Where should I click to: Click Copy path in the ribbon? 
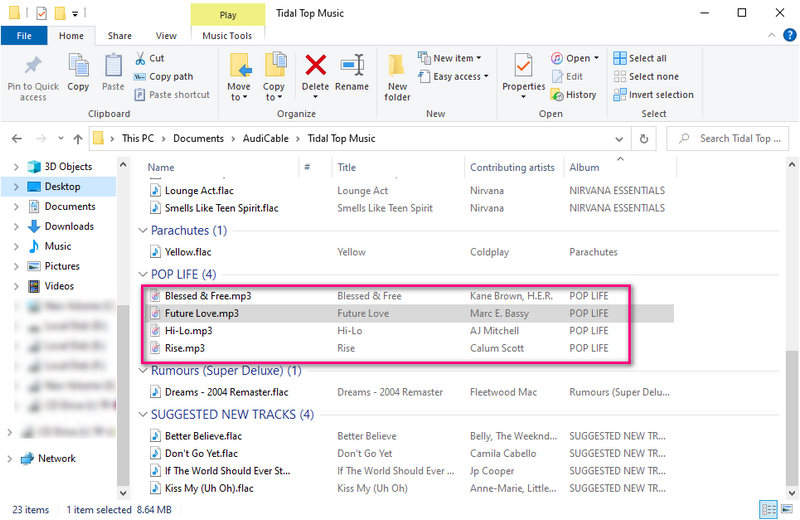[163, 77]
